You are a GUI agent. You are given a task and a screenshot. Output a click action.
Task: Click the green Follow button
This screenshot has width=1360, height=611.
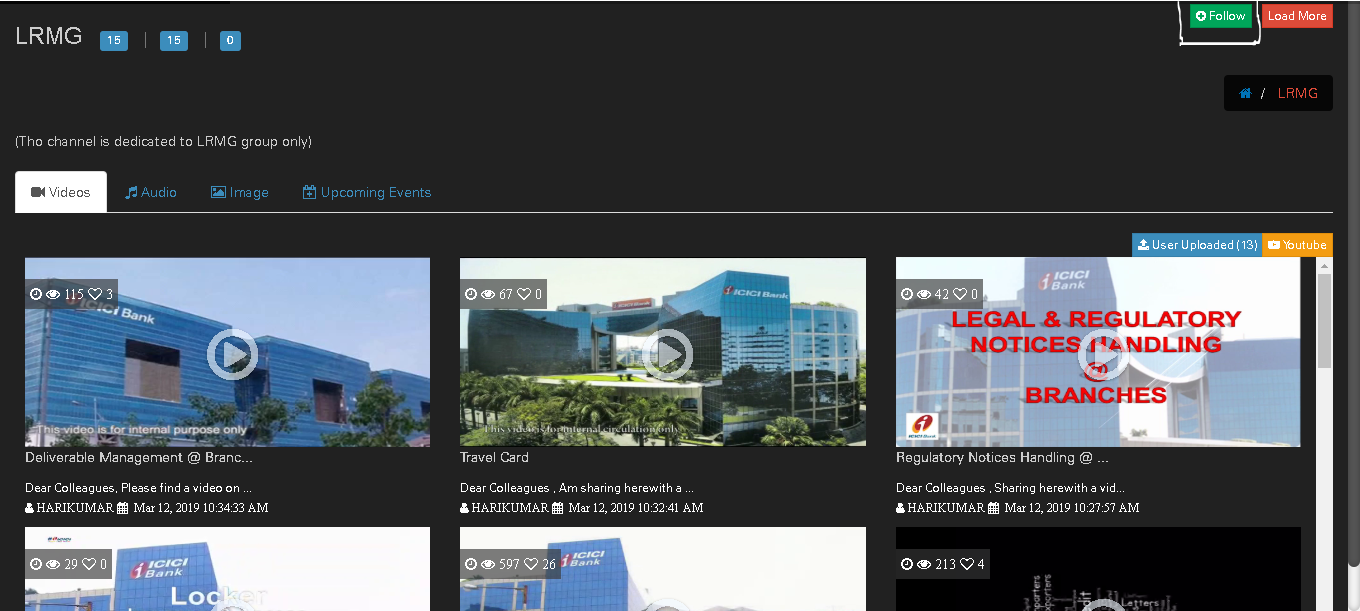coord(1220,16)
